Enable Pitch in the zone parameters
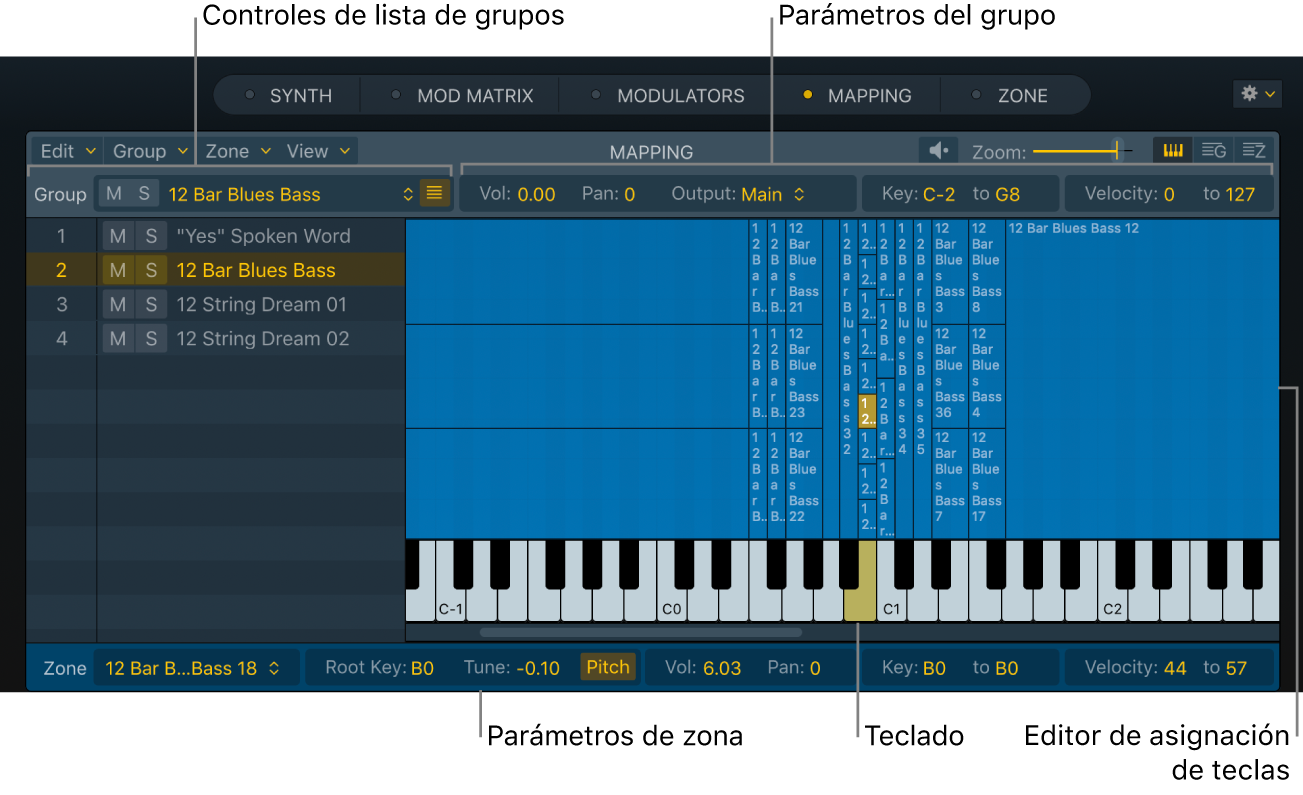Screen dimensions: 1303x795 click(x=607, y=667)
